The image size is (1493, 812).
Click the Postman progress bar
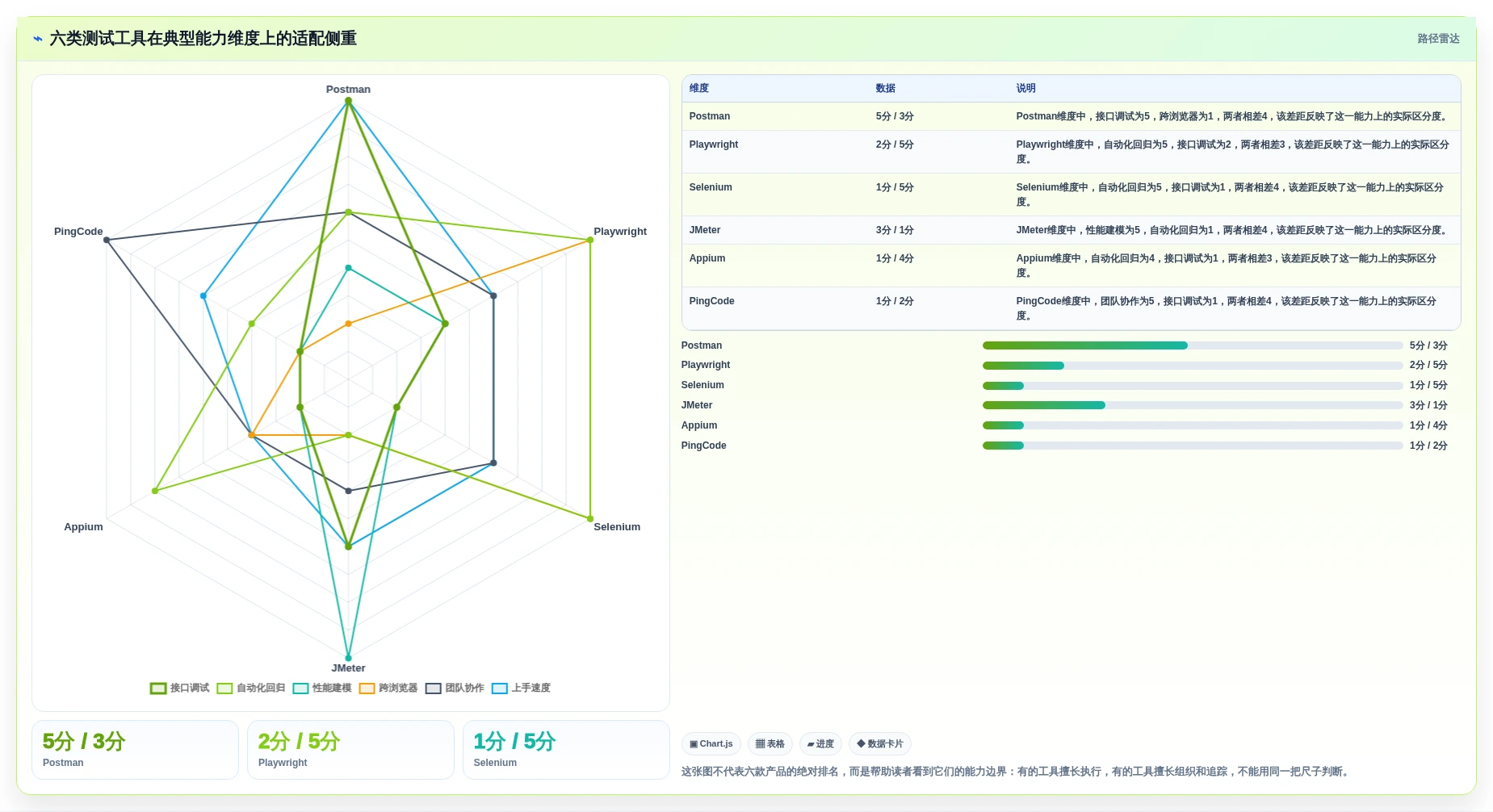coord(1193,345)
